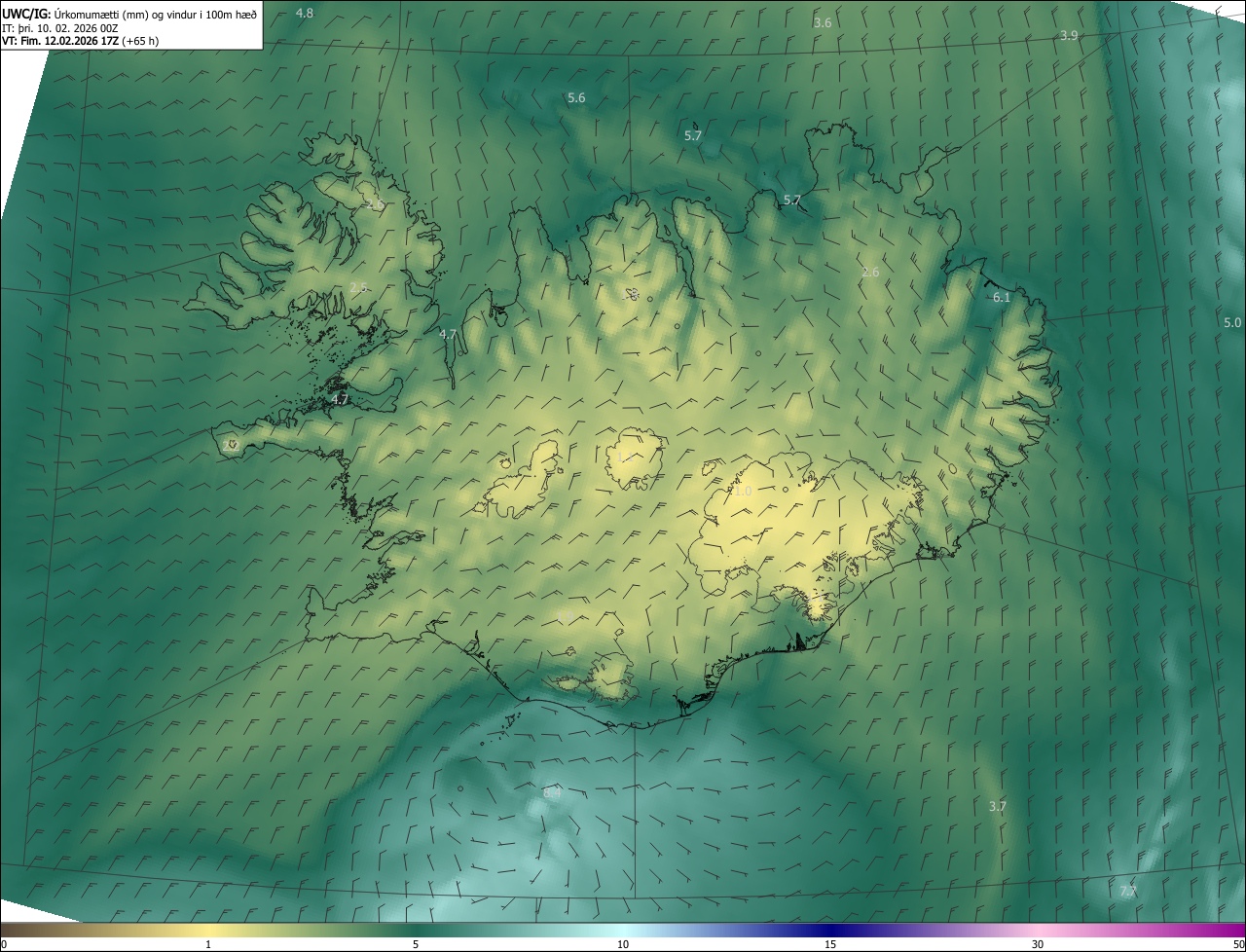Viewport: 1246px width, 952px height.
Task: Click the 0 tick on the color scale
Action: coord(3,944)
